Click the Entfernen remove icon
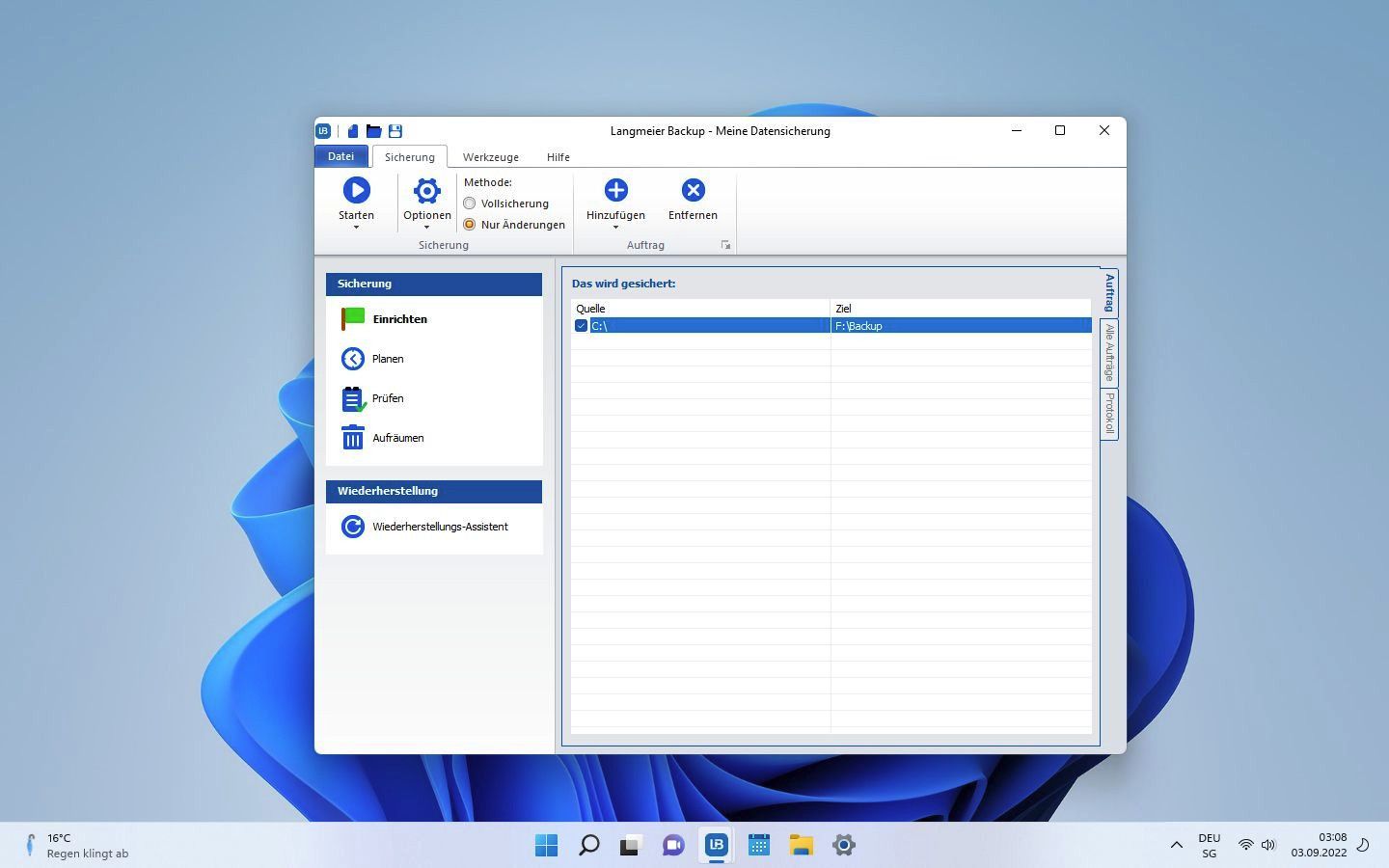The image size is (1389, 868). click(x=693, y=190)
